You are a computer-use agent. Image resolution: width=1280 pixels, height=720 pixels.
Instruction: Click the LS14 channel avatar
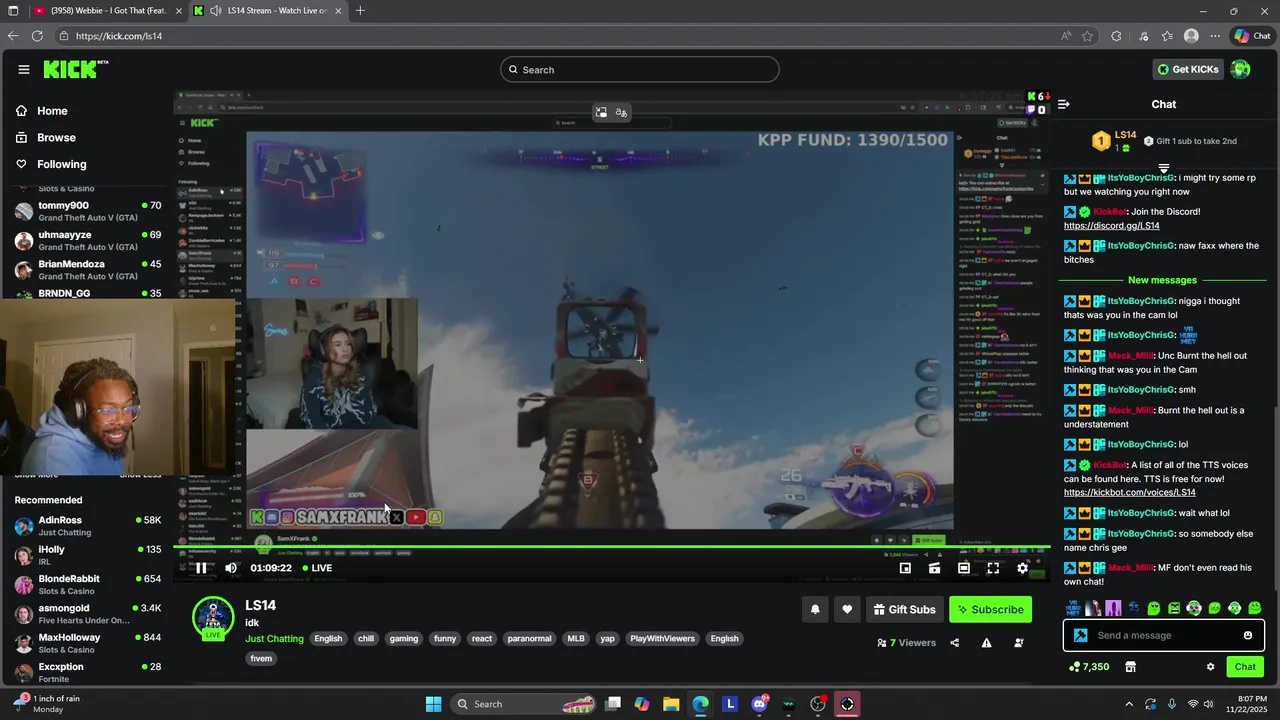213,618
